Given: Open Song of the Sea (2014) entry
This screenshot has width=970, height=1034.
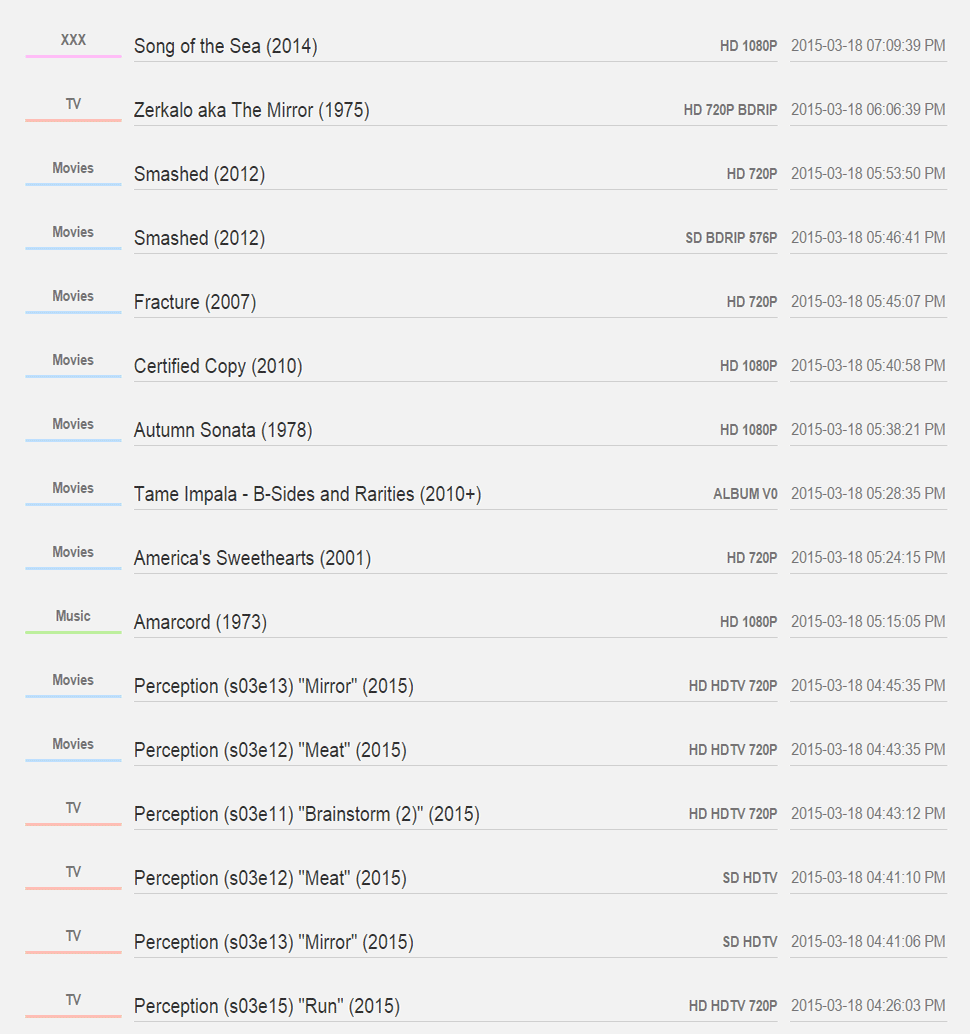Looking at the screenshot, I should [x=226, y=46].
